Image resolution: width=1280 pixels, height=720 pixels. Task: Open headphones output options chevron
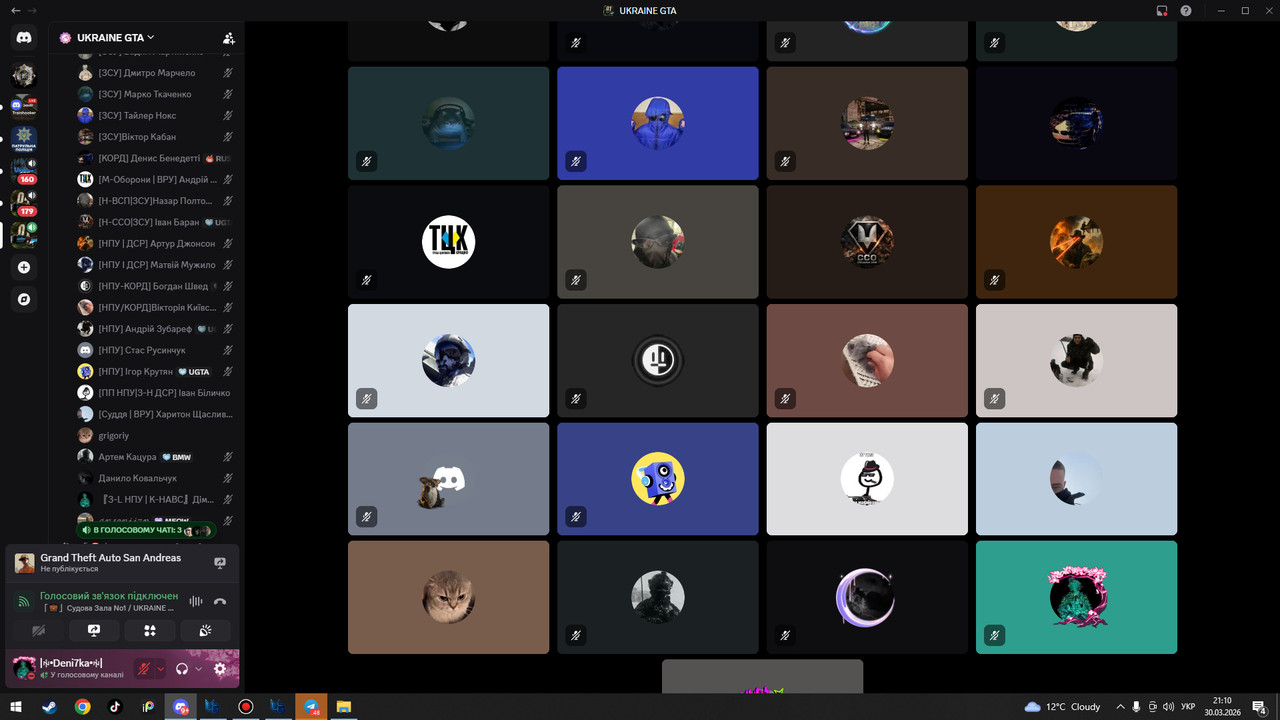click(198, 669)
